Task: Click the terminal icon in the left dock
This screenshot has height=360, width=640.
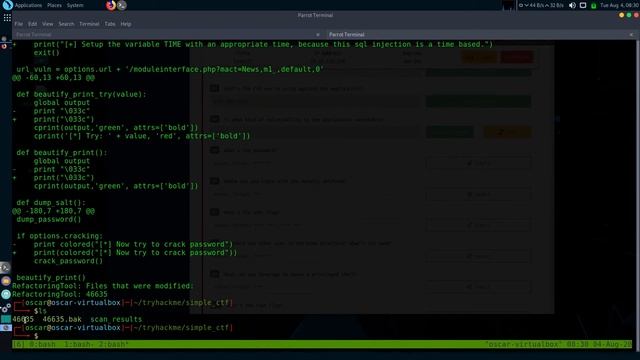Action: pyautogui.click(x=6, y=268)
